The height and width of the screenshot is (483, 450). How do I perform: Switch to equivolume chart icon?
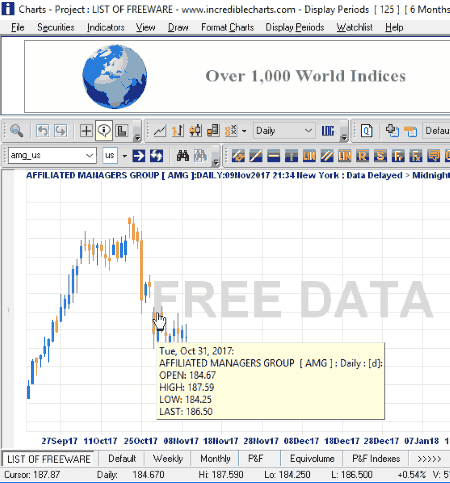pyautogui.click(x=213, y=131)
